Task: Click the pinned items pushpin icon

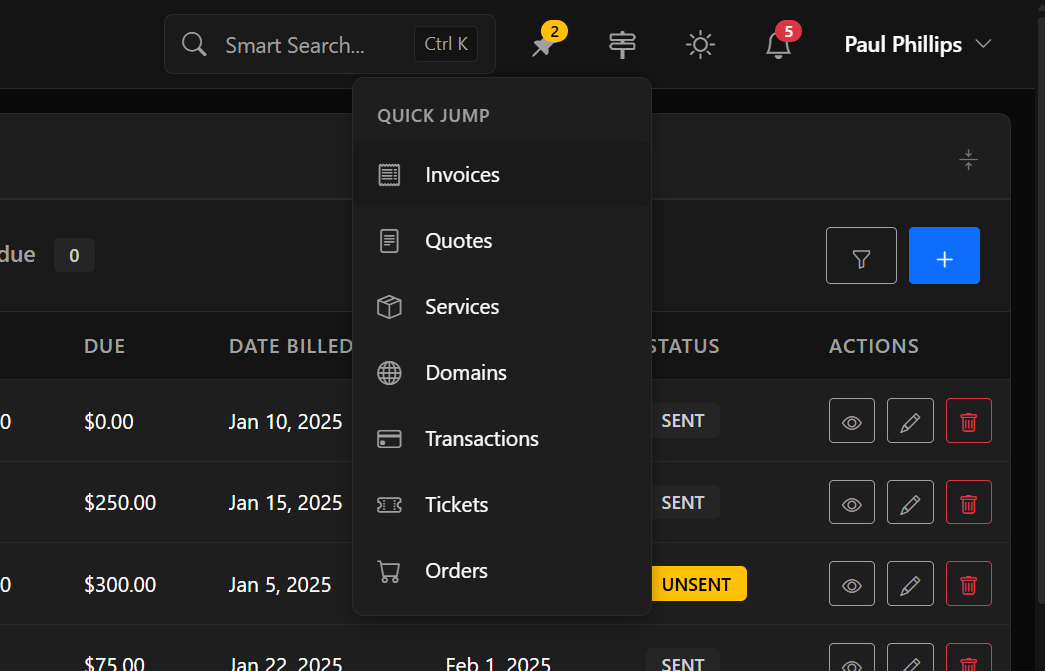Action: tap(545, 45)
